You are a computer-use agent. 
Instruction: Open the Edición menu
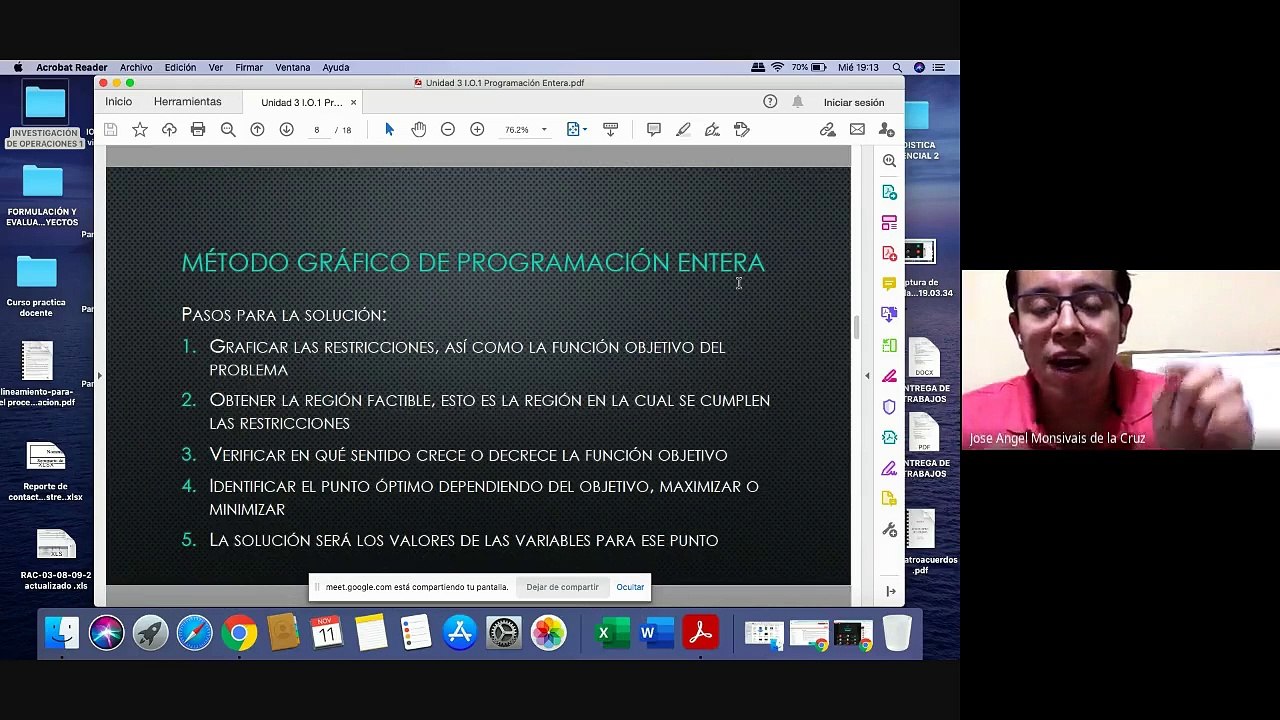click(x=180, y=67)
